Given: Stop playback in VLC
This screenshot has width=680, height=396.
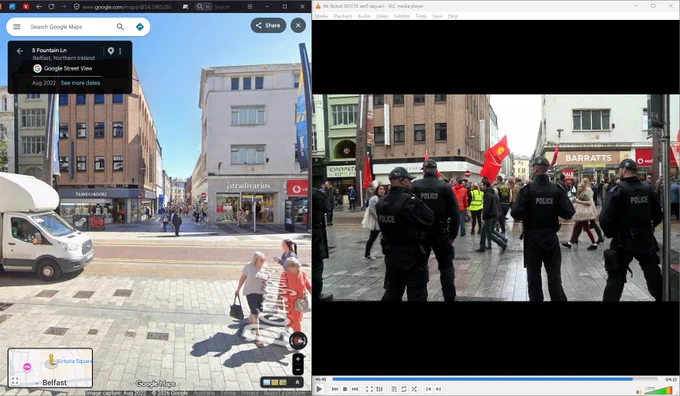Looking at the screenshot, I should coord(345,389).
